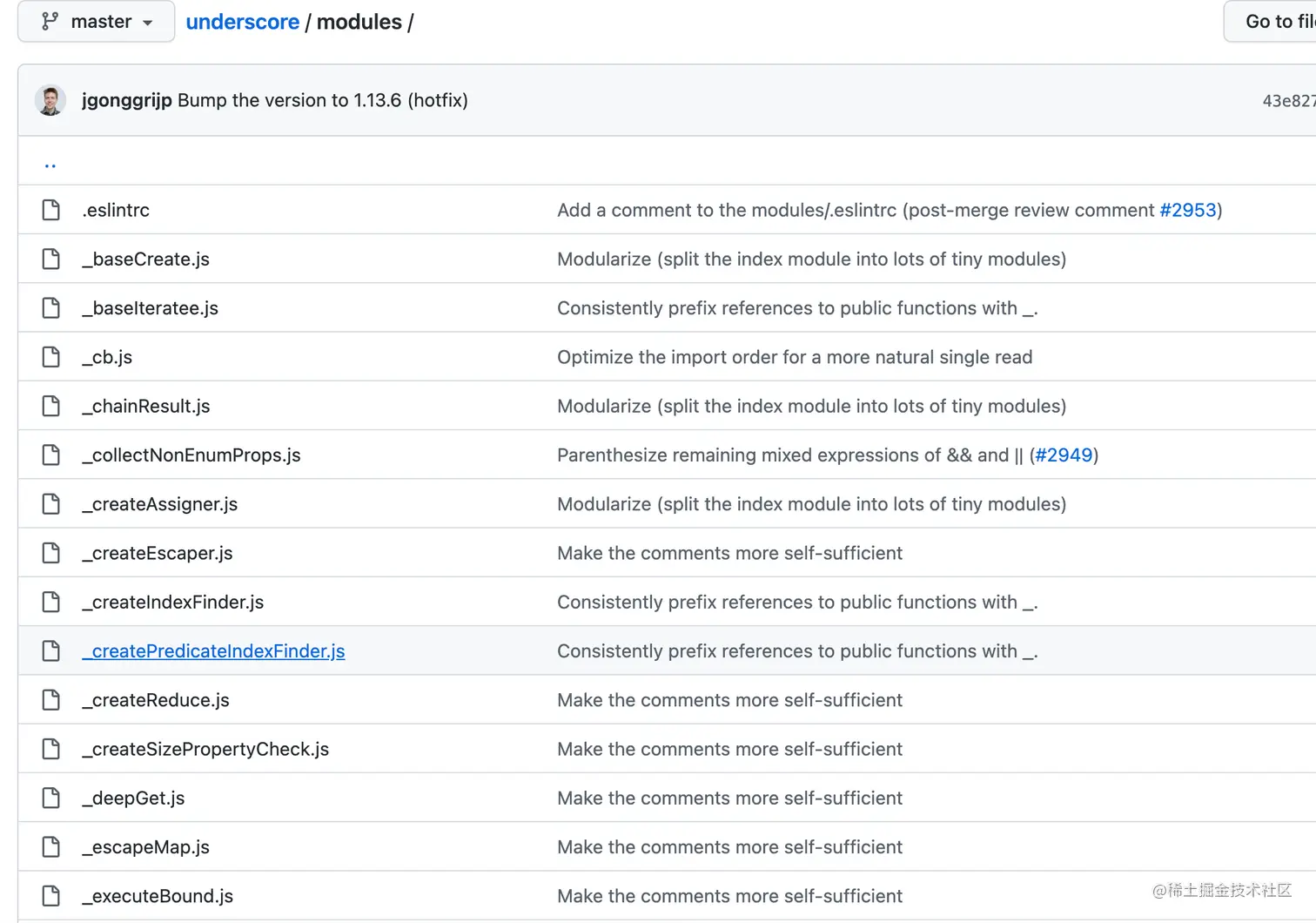Image resolution: width=1316 pixels, height=923 pixels.
Task: Open the _createPredicateIndexFinder.js file
Action: pos(213,651)
